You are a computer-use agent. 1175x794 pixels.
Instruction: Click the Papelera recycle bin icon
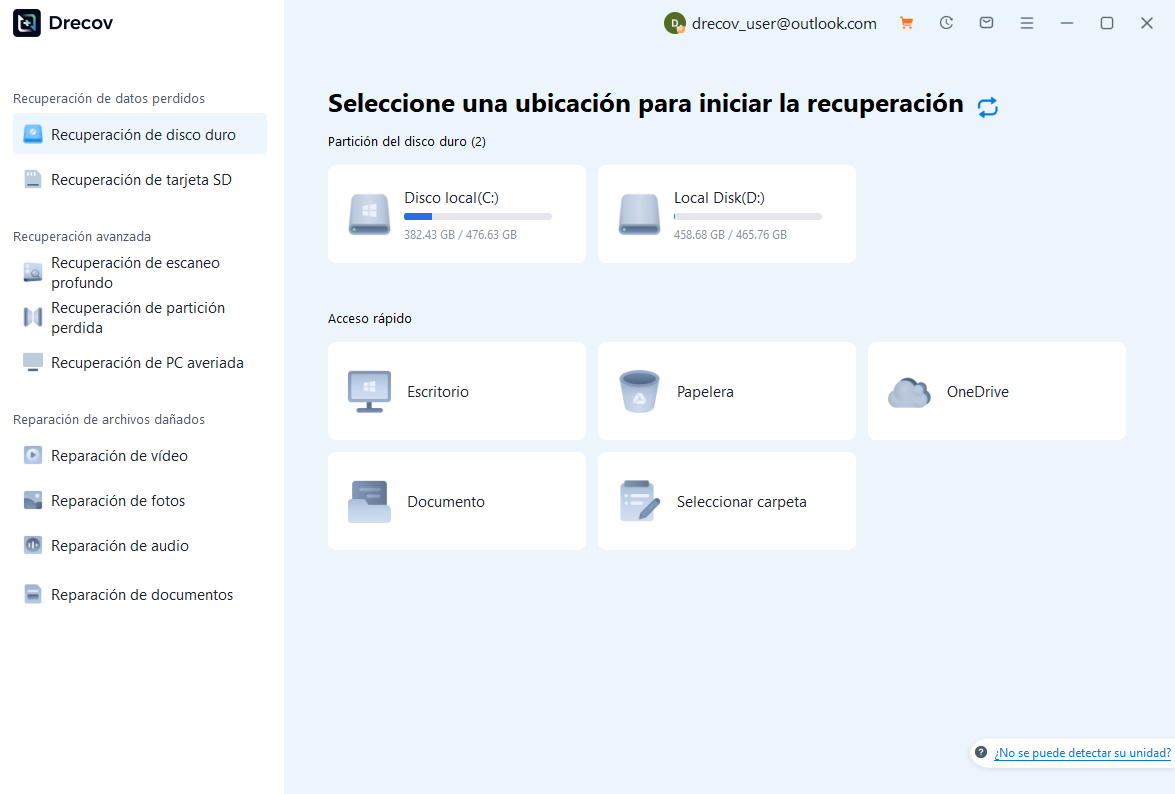coord(639,391)
